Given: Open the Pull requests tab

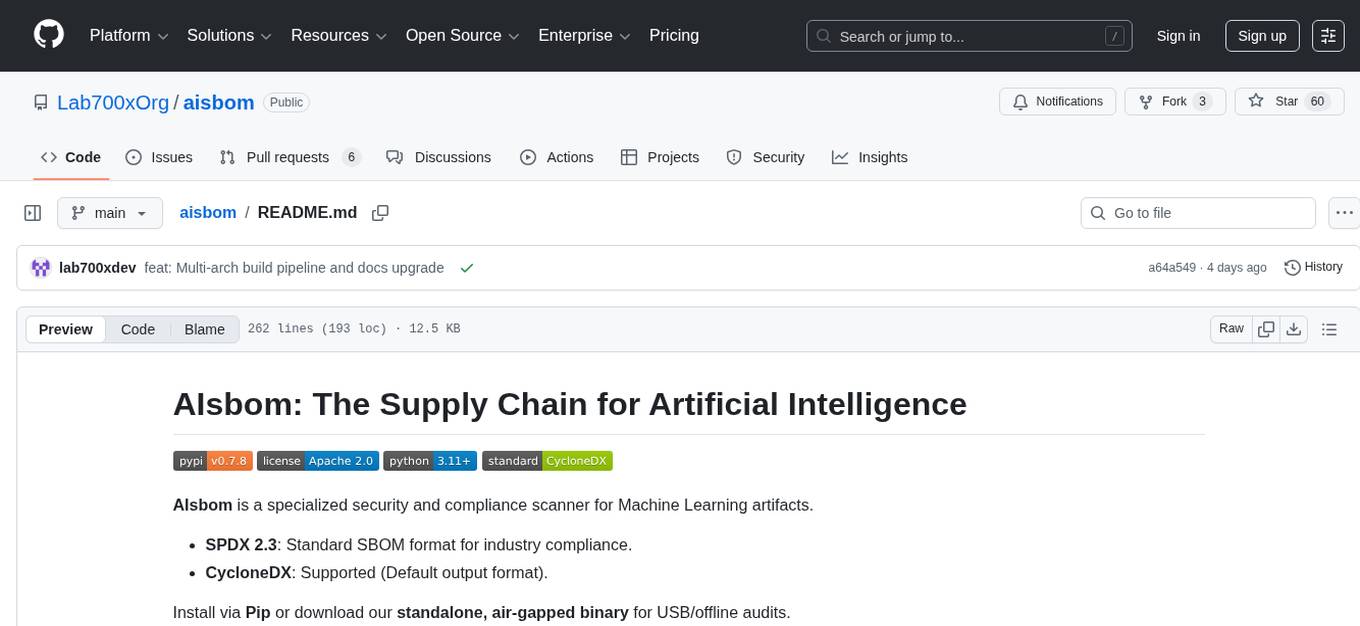Looking at the screenshot, I should tap(288, 157).
